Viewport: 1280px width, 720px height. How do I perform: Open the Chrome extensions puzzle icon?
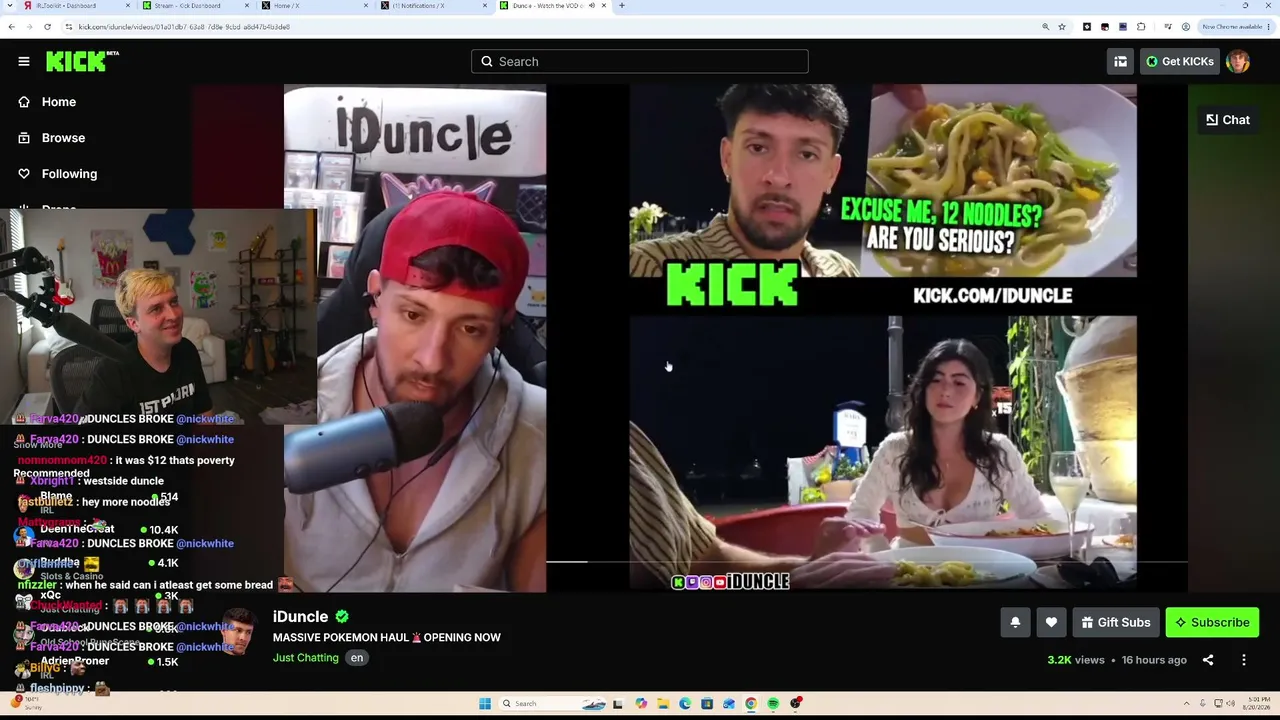pos(1141,27)
